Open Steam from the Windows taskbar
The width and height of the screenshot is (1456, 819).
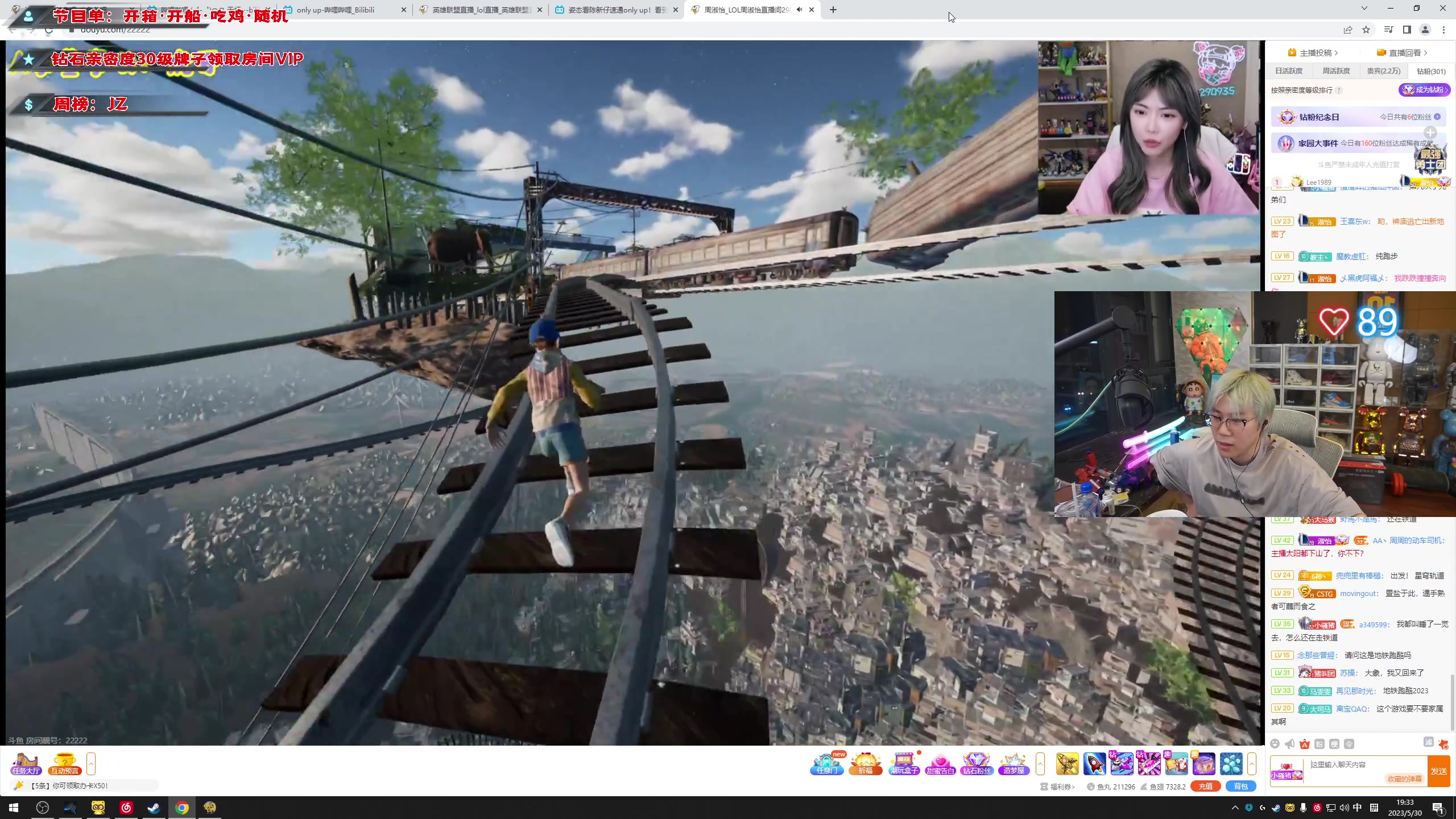(x=154, y=808)
